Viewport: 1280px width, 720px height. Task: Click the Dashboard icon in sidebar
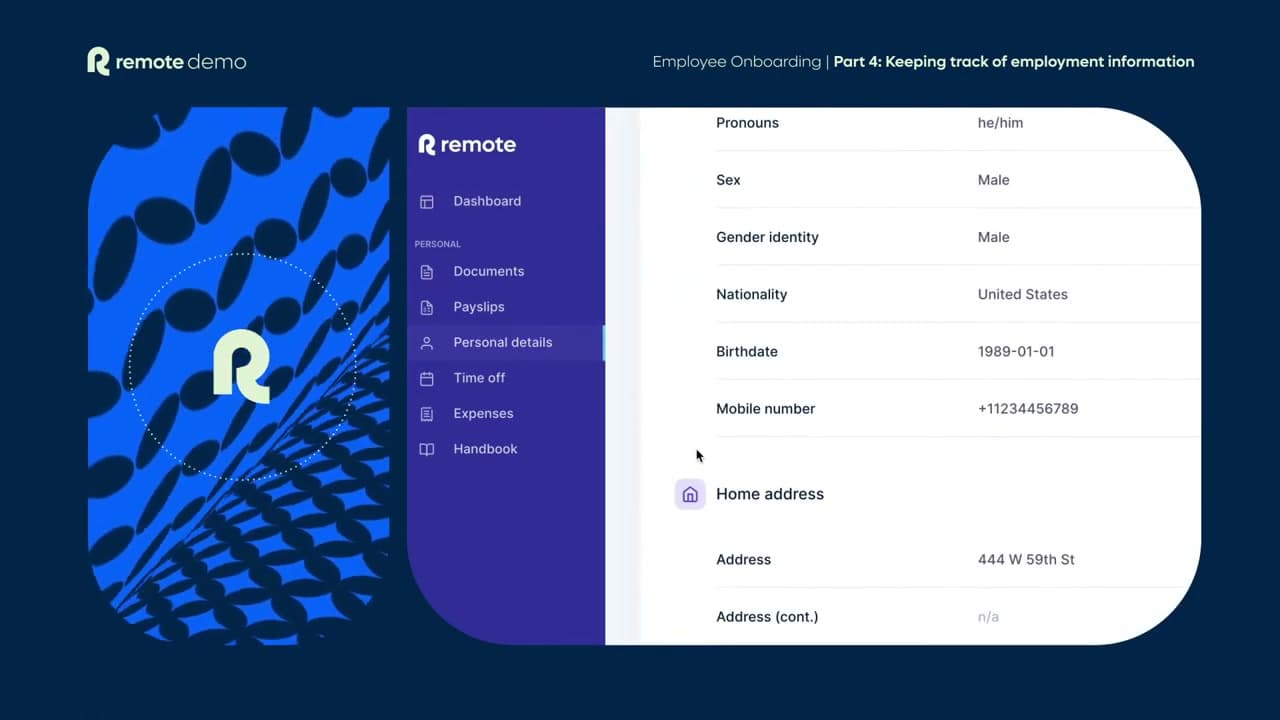pos(427,202)
